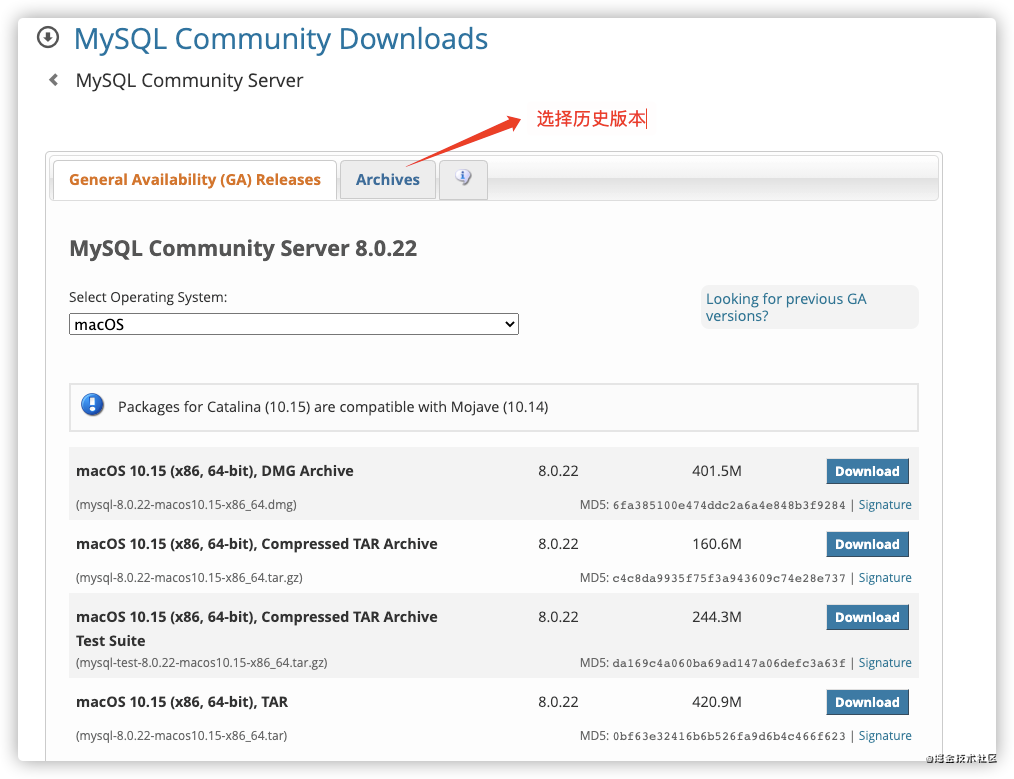Click the 420.9M file size value
Screen dimensions: 1014x779
click(x=717, y=701)
